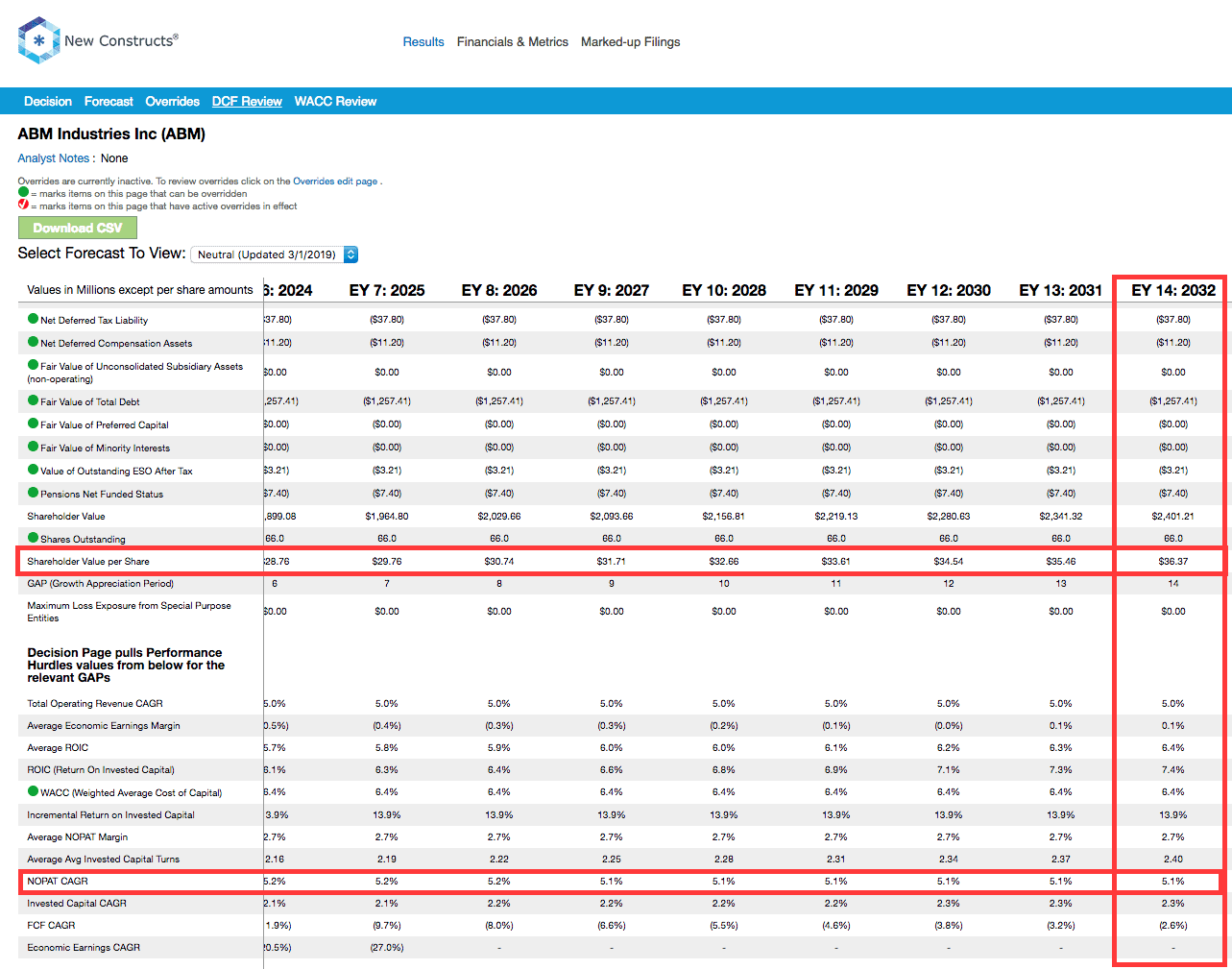This screenshot has width=1232, height=969.
Task: Click the EY 10: 2028 column header
Action: point(724,290)
